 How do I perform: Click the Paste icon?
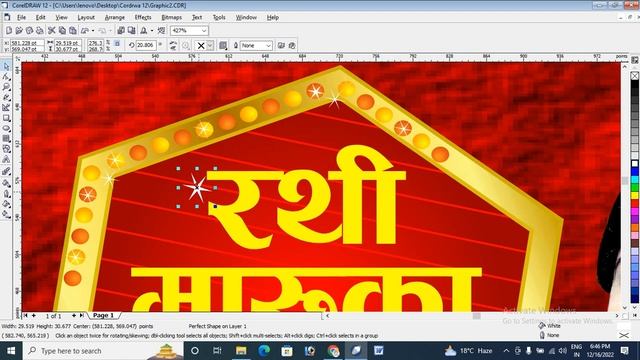pos(73,31)
